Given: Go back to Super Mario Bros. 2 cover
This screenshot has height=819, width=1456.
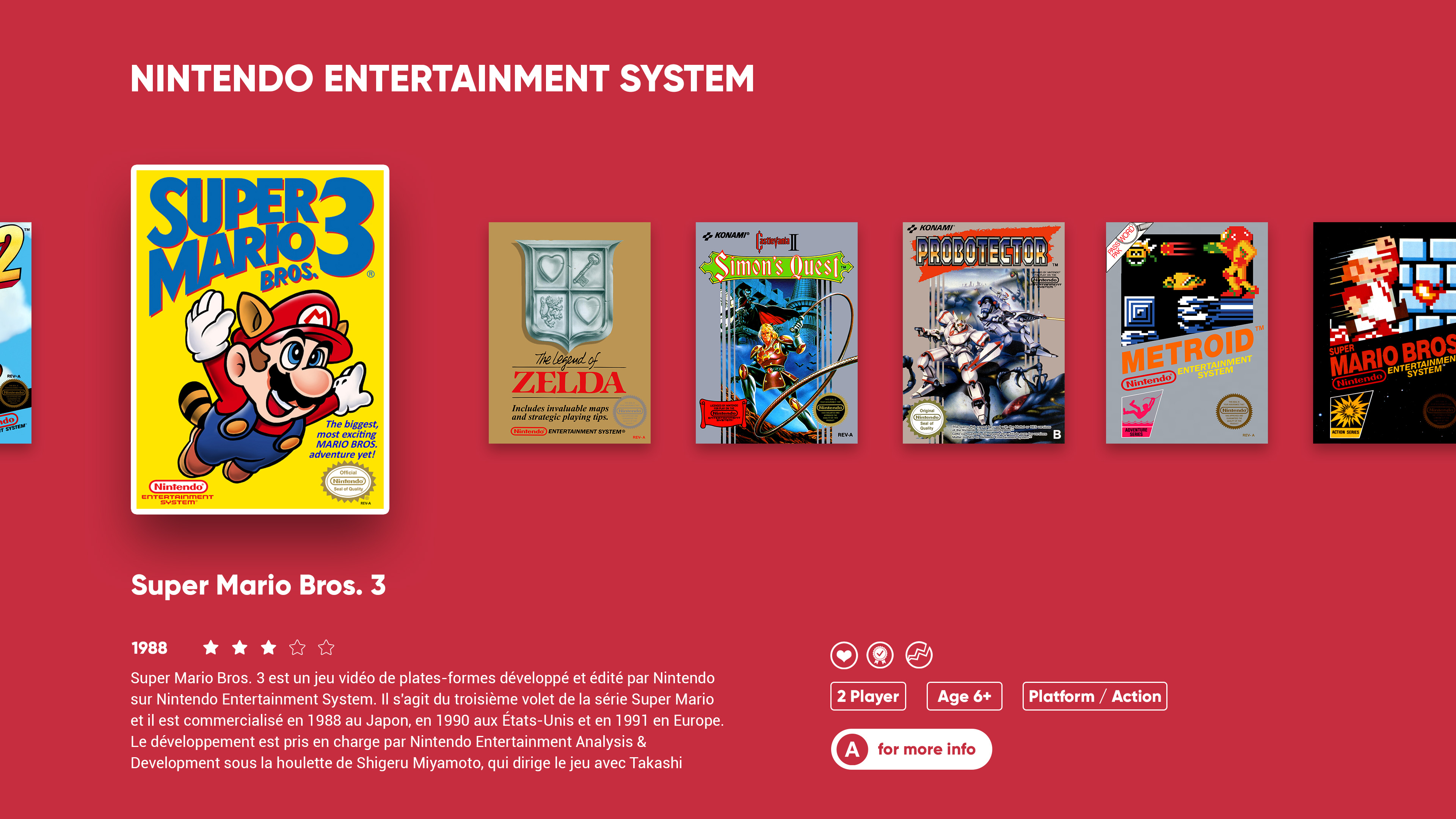Looking at the screenshot, I should 16,333.
